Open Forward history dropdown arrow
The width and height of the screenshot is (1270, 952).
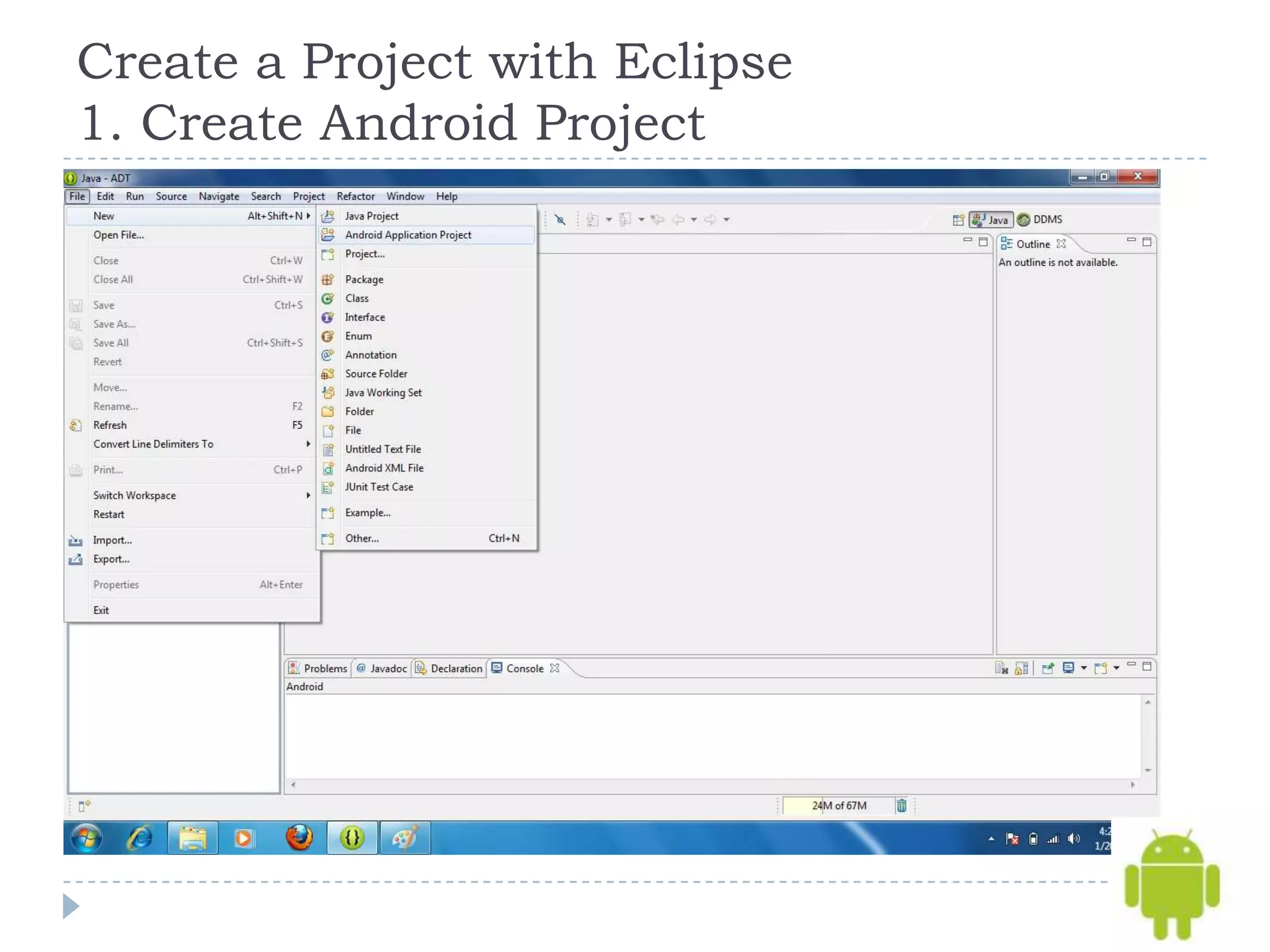tap(727, 219)
